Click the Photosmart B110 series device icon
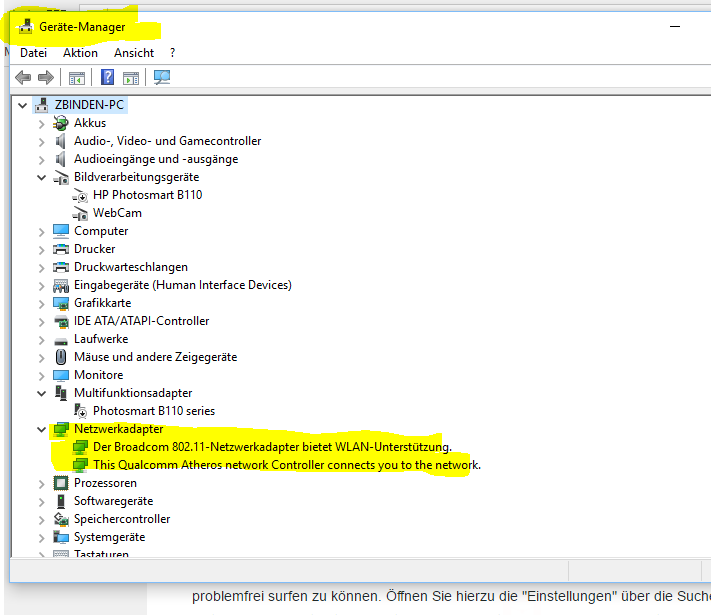This screenshot has width=711, height=615. pos(80,411)
